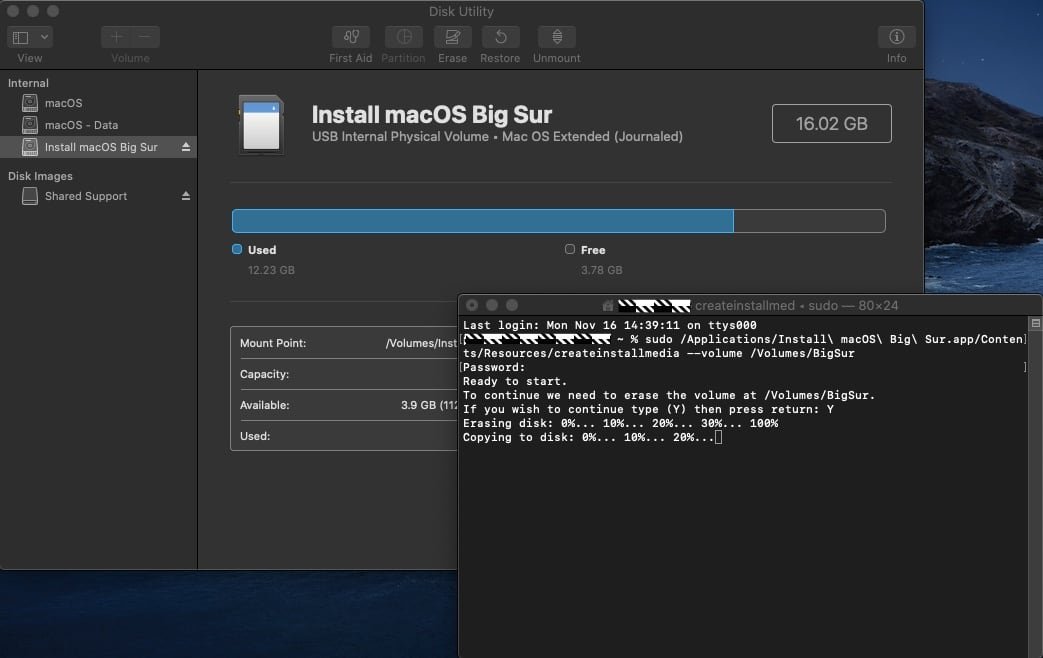The width and height of the screenshot is (1043, 658).
Task: Open the View dropdown chevron
Action: pyautogui.click(x=44, y=37)
